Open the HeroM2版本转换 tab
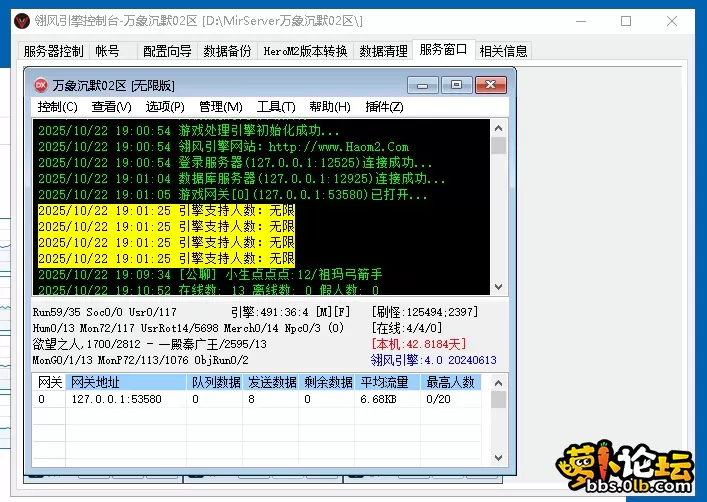Viewport: 707px width, 502px height. tap(305, 51)
